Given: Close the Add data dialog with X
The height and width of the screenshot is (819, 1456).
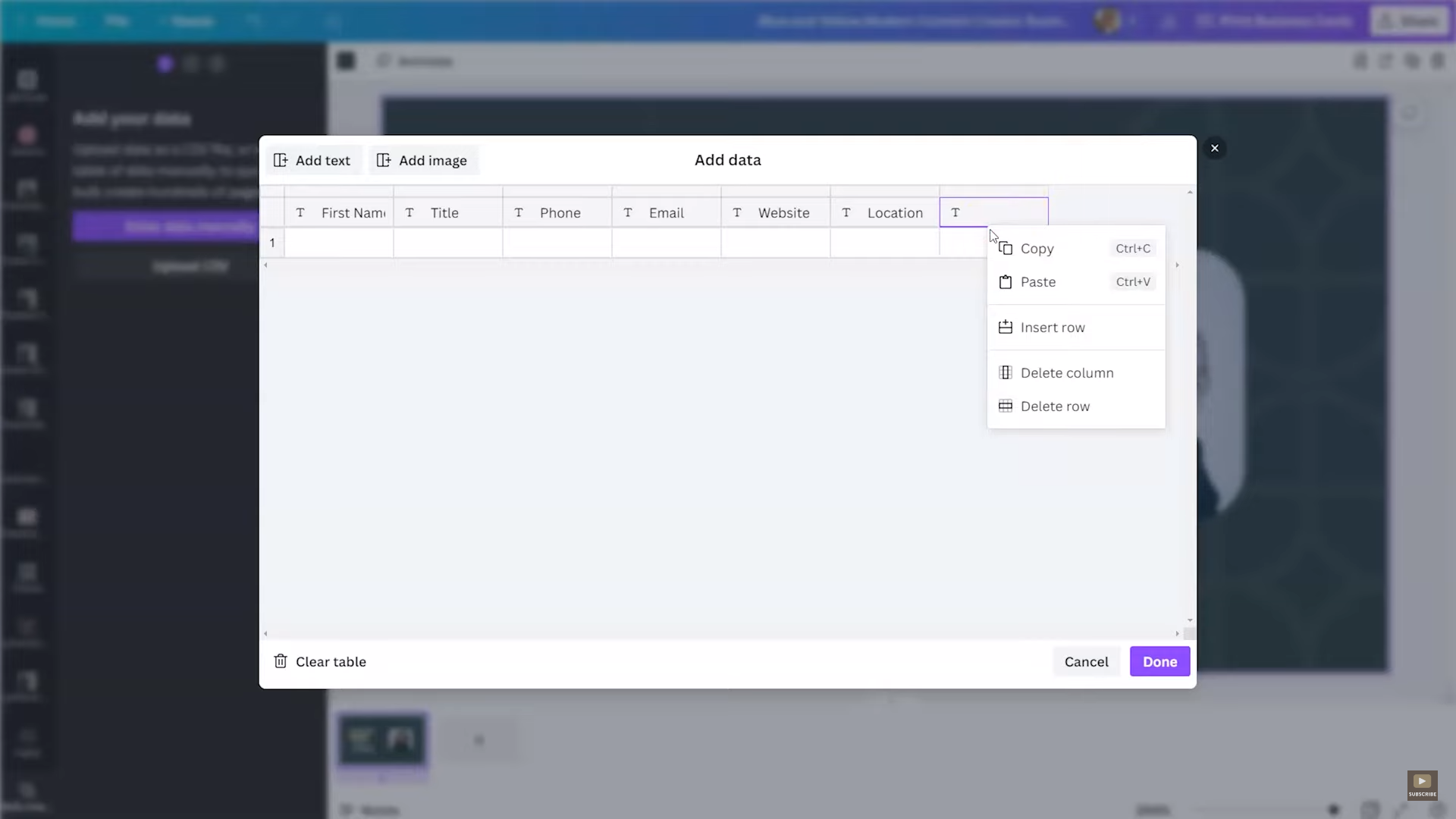Looking at the screenshot, I should [x=1215, y=149].
